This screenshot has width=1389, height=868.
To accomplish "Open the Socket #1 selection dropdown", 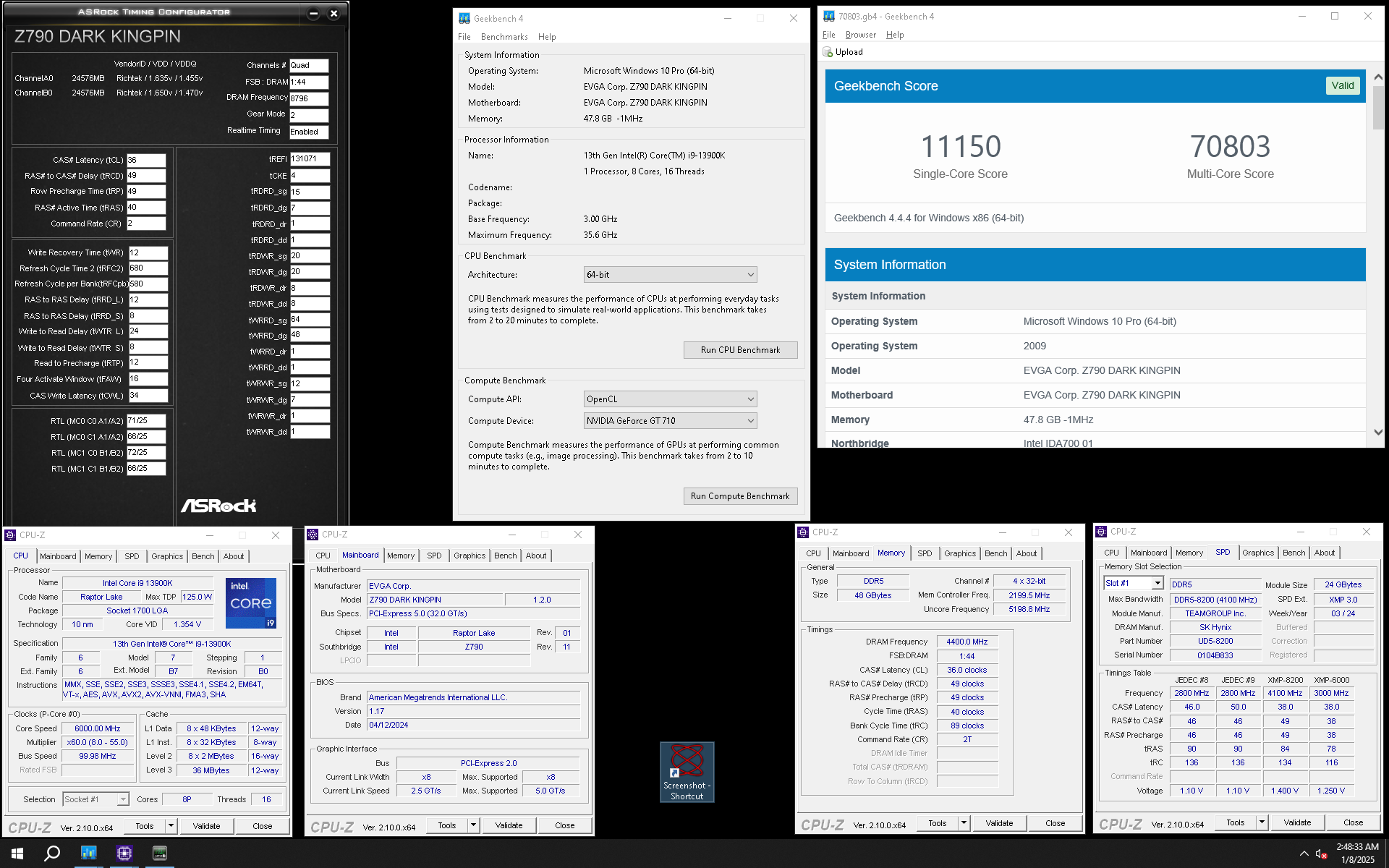I will coord(95,799).
